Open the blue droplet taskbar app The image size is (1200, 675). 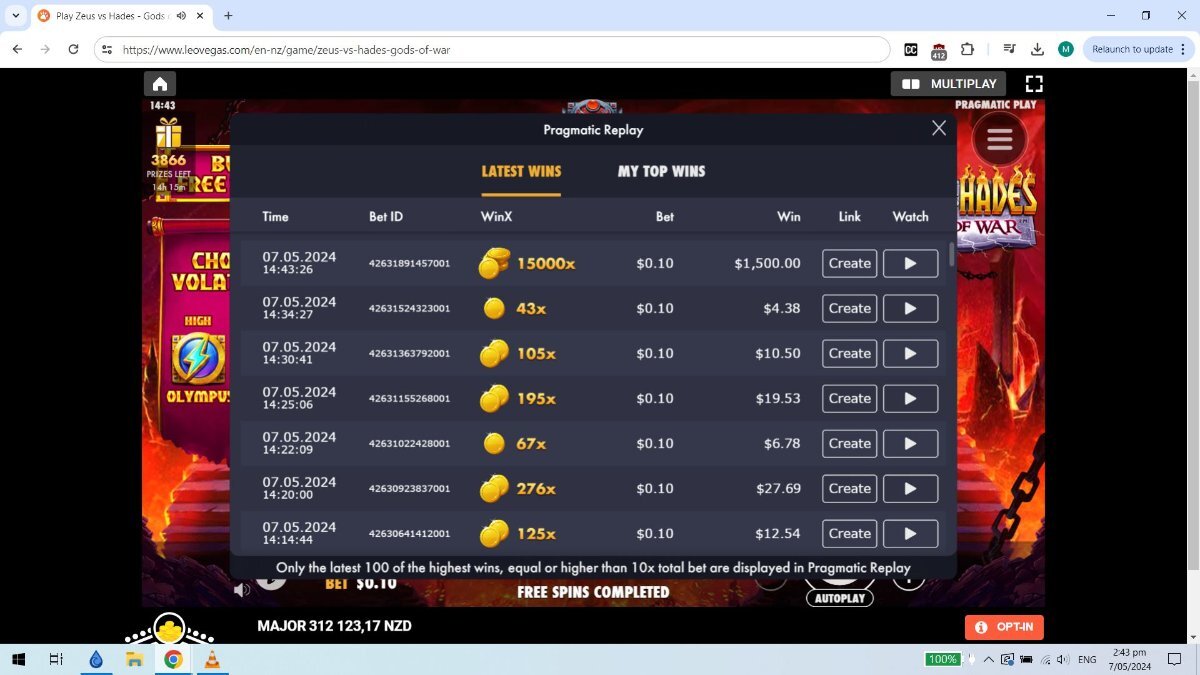(x=96, y=659)
